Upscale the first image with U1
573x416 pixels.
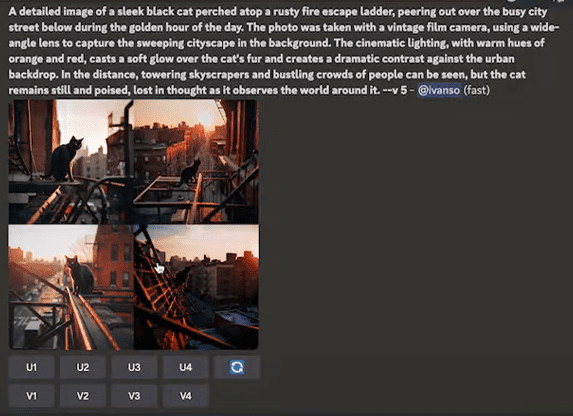click(x=31, y=367)
